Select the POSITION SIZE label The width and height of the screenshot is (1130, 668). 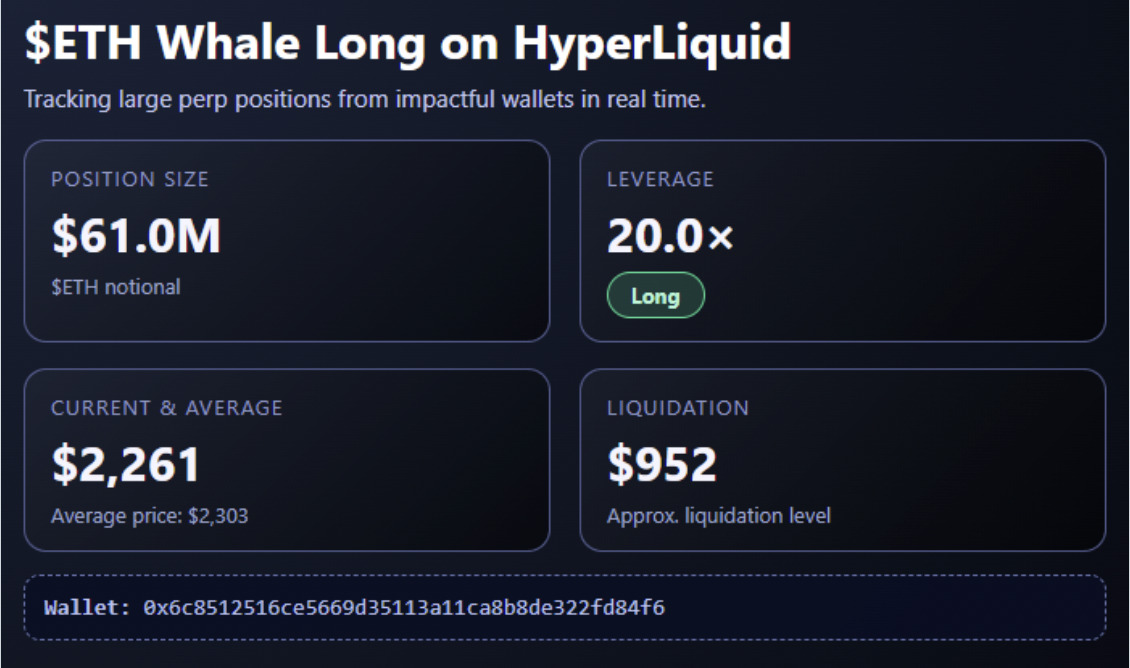[x=130, y=180]
